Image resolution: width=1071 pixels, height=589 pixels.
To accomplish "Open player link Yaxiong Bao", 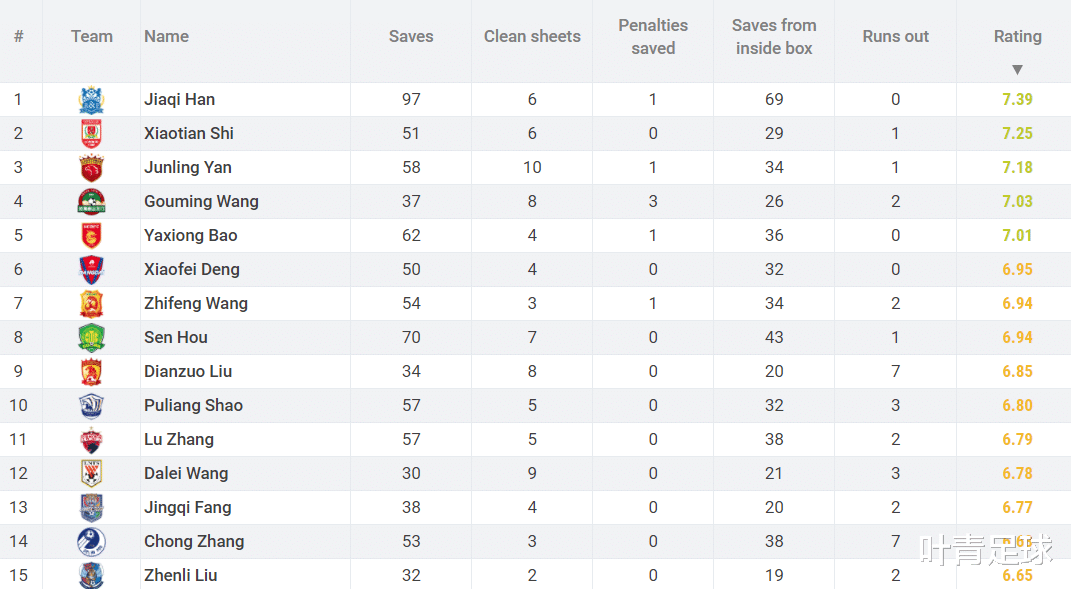I will point(191,236).
